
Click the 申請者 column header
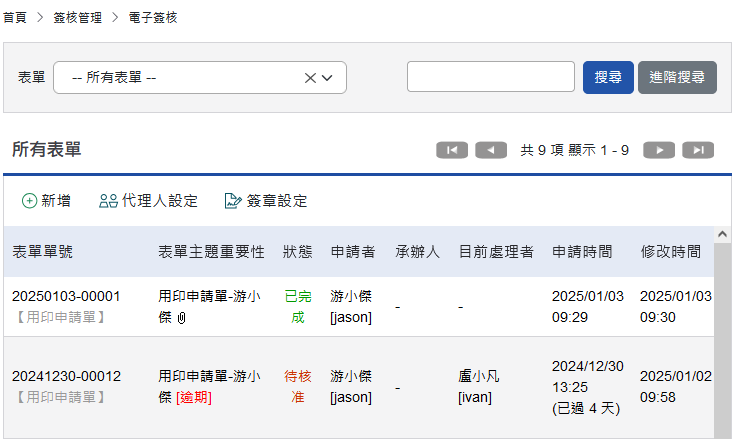353,252
